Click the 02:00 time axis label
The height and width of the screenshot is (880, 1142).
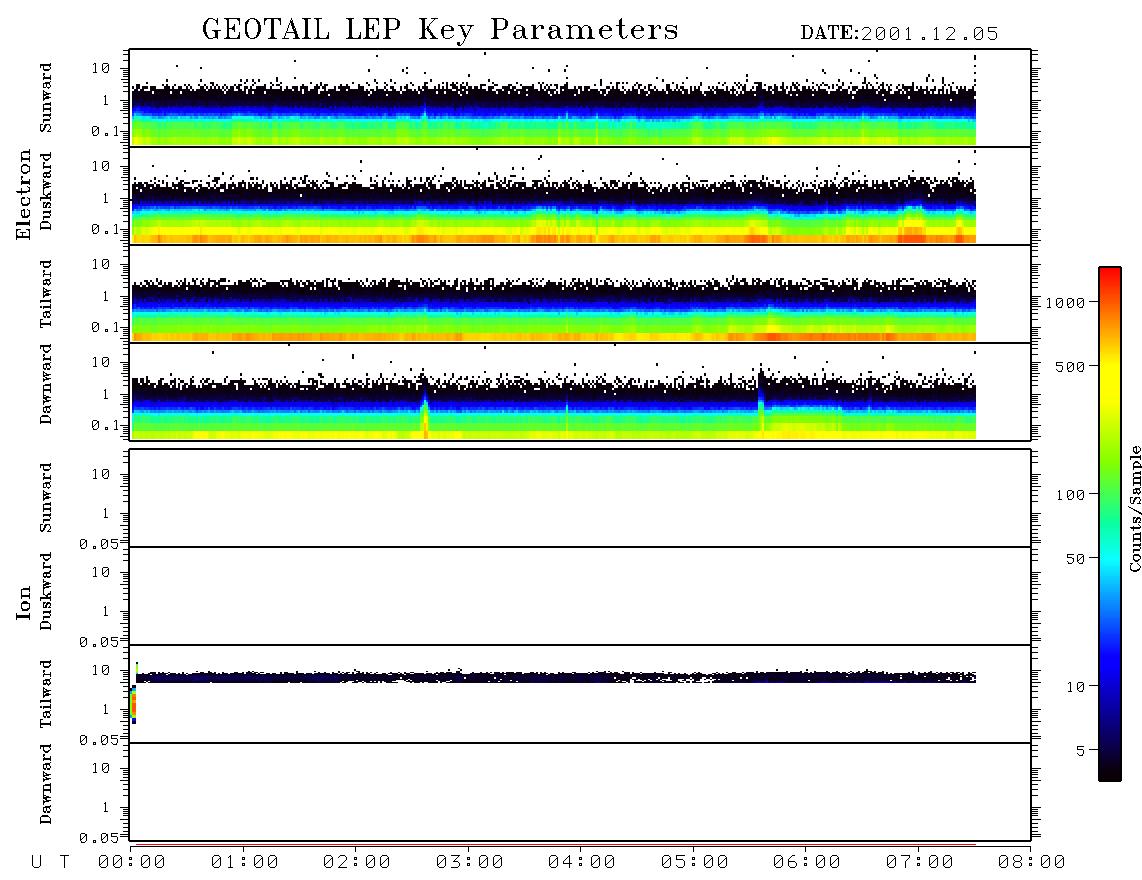pyautogui.click(x=357, y=863)
